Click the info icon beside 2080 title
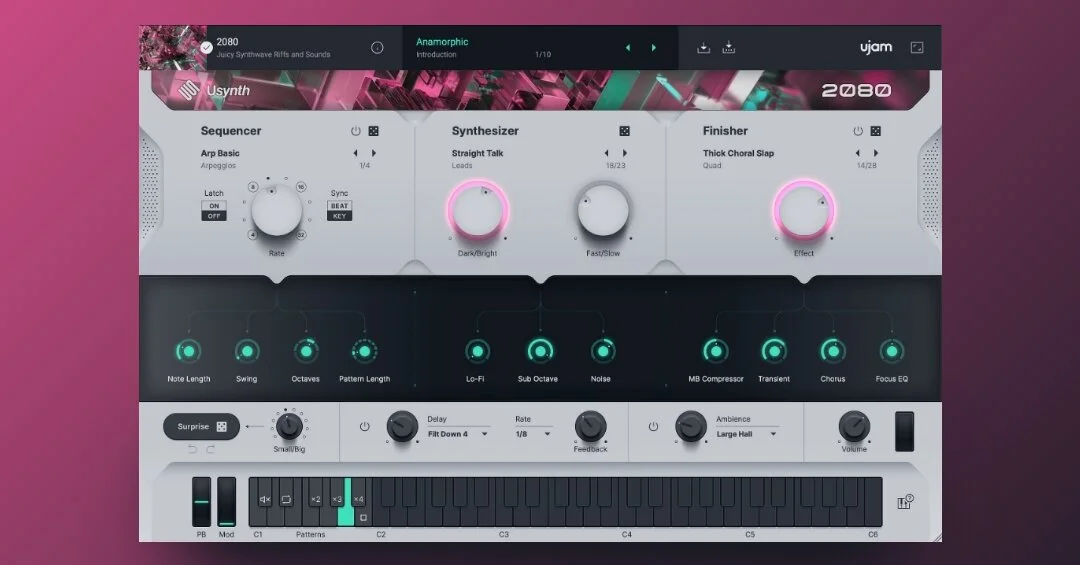Screen dimensions: 1080x565 377,48
